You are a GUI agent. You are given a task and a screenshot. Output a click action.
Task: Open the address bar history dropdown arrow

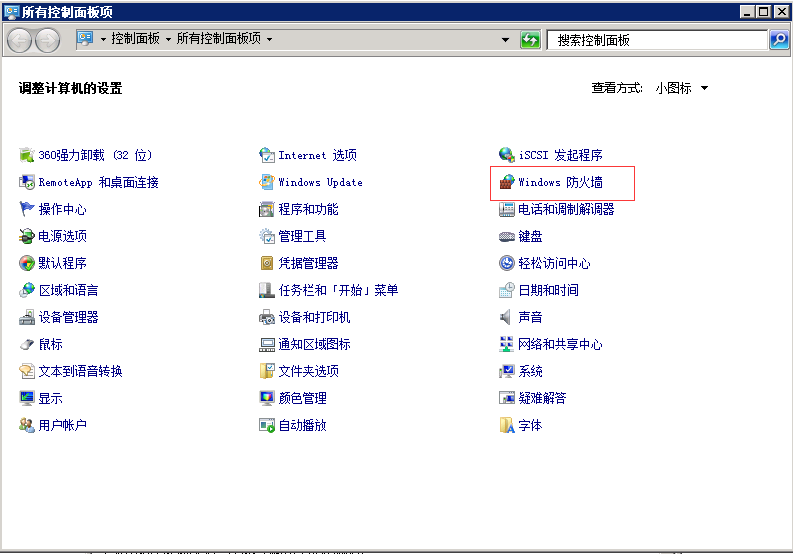506,40
